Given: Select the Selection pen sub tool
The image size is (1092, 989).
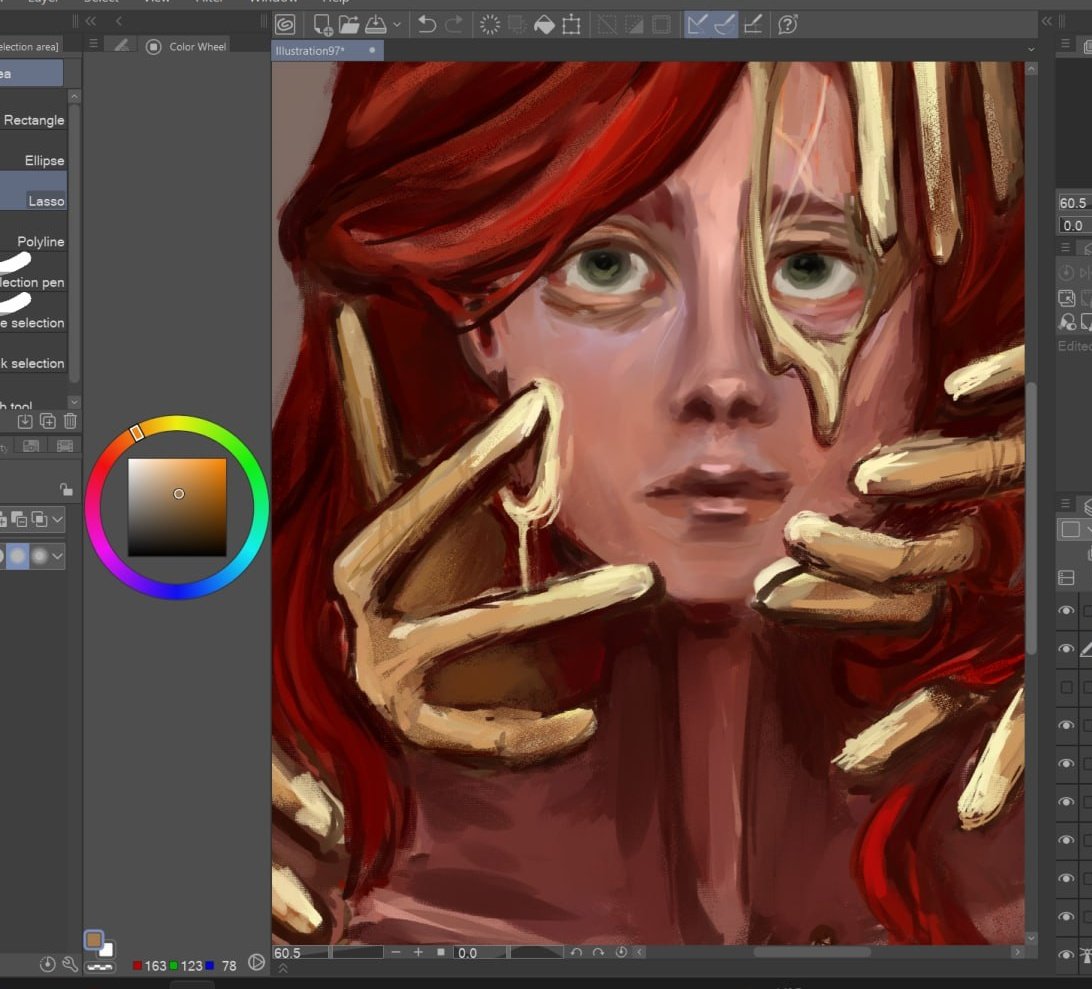Looking at the screenshot, I should (x=33, y=274).
